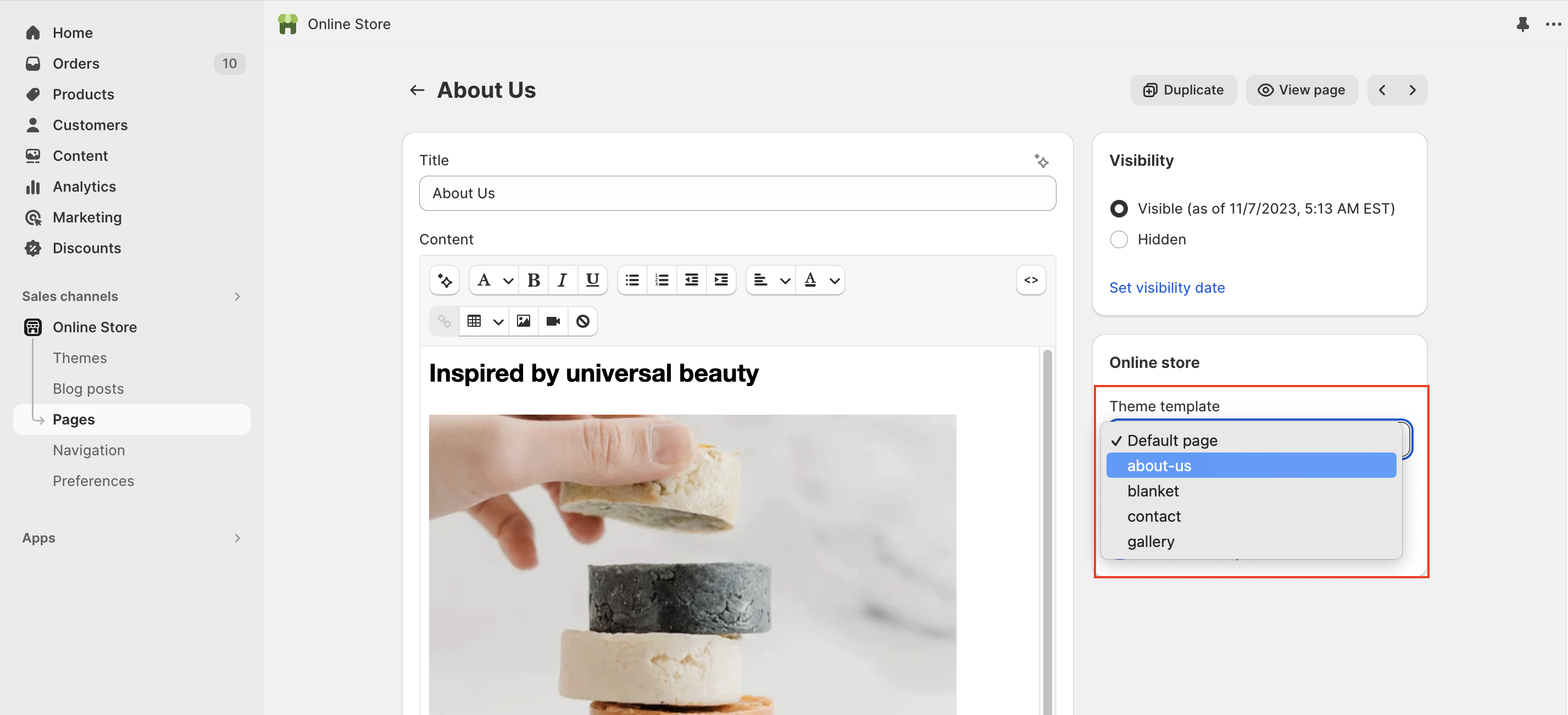Image resolution: width=1568 pixels, height=715 pixels.
Task: Choose the blanket template option
Action: click(x=1251, y=490)
